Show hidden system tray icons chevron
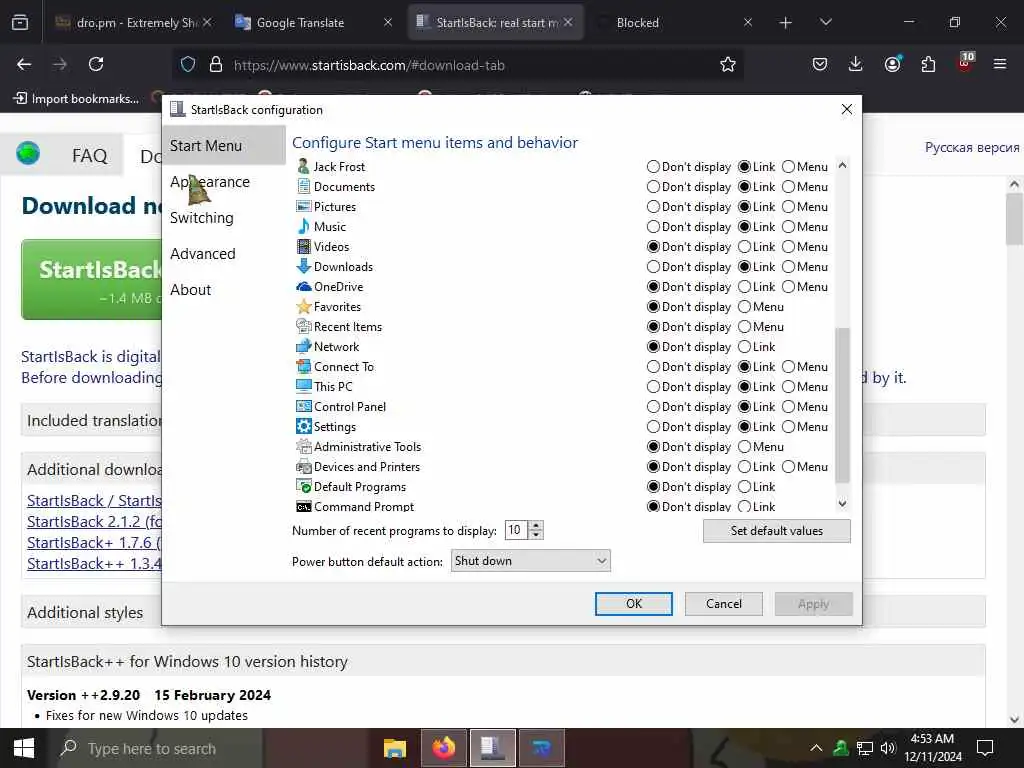The width and height of the screenshot is (1024, 768). click(x=816, y=748)
